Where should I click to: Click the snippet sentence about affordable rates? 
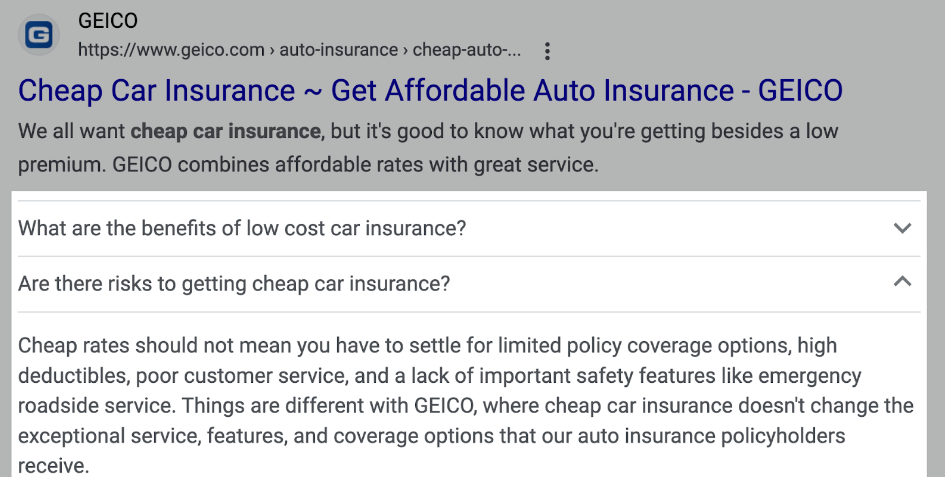click(356, 164)
